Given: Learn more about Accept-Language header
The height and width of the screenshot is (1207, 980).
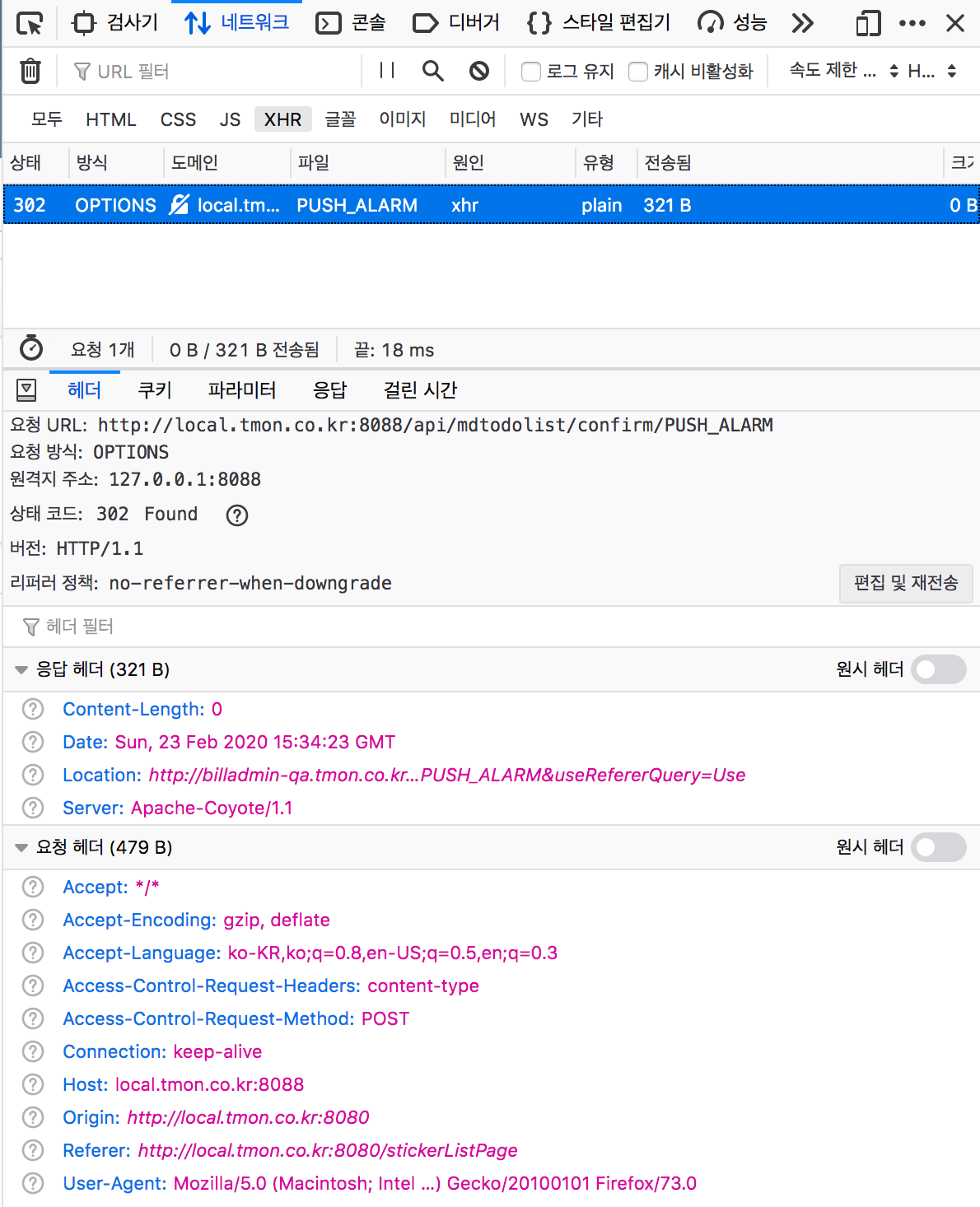Looking at the screenshot, I should click(x=33, y=953).
